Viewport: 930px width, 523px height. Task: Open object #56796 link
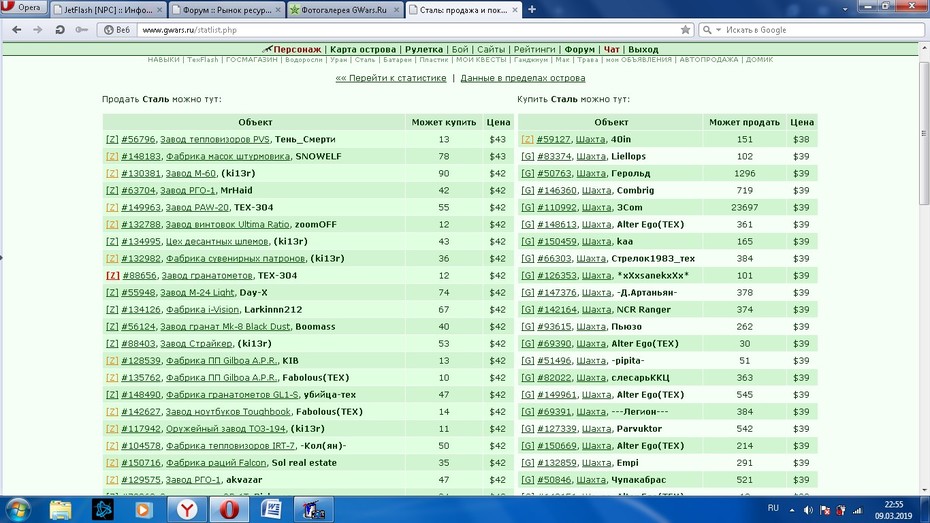(x=138, y=139)
